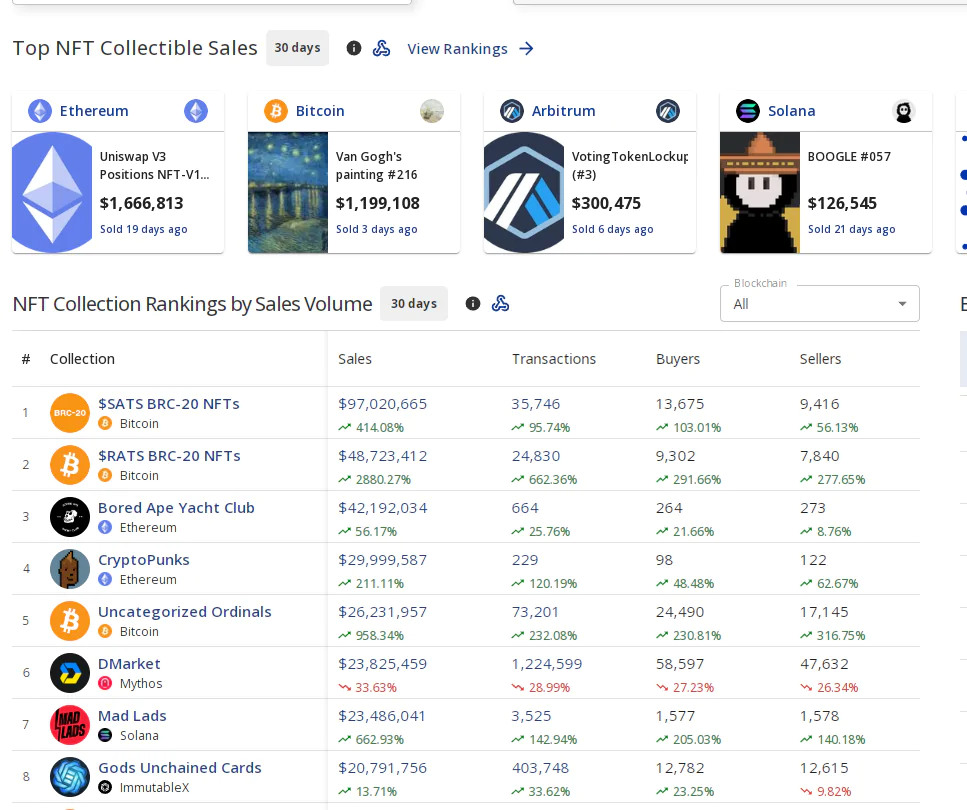Viewport: 967px width, 810px height.
Task: Sort by Sellers column header
Action: pyautogui.click(x=820, y=359)
